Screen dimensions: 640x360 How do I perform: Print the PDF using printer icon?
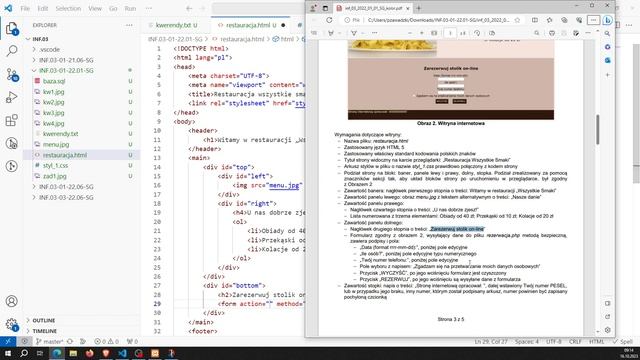pyautogui.click(x=552, y=33)
